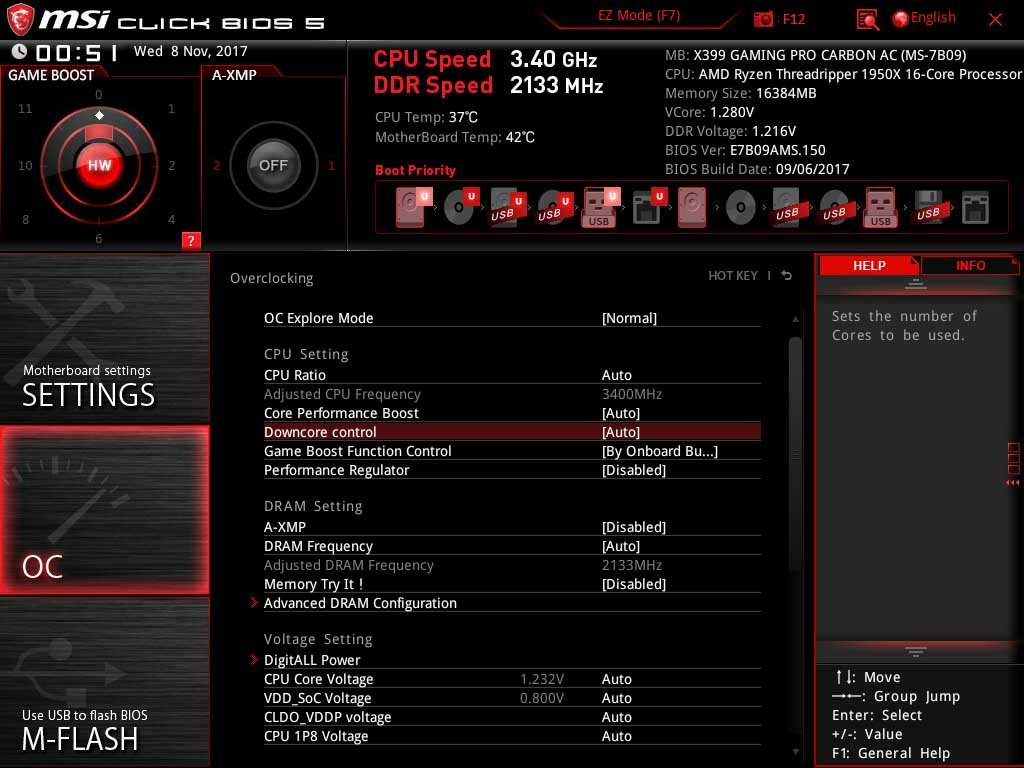
Task: Click the help panel bottom grip handle
Action: [x=915, y=651]
